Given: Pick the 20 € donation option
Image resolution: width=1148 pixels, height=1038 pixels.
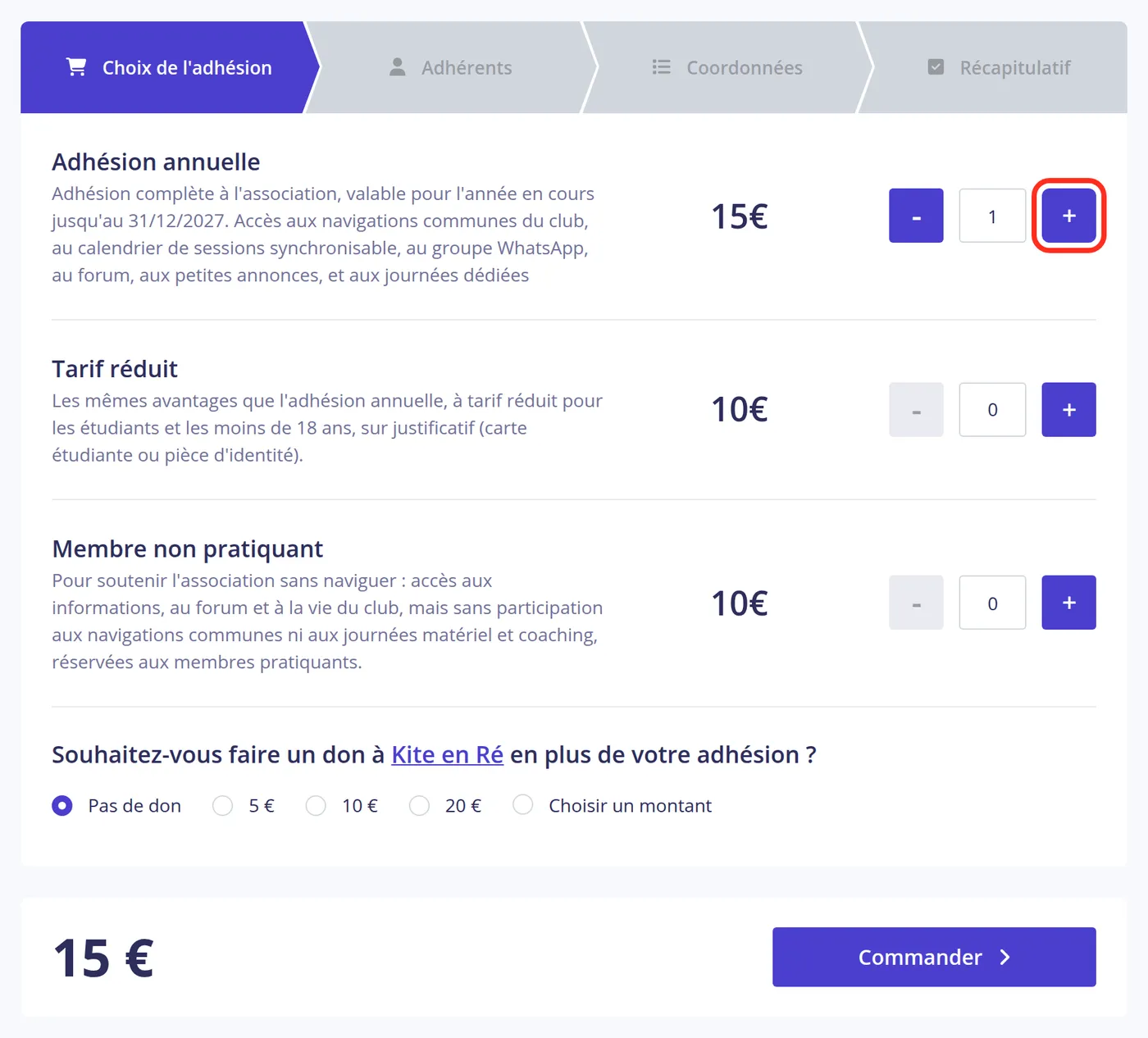Looking at the screenshot, I should [419, 806].
